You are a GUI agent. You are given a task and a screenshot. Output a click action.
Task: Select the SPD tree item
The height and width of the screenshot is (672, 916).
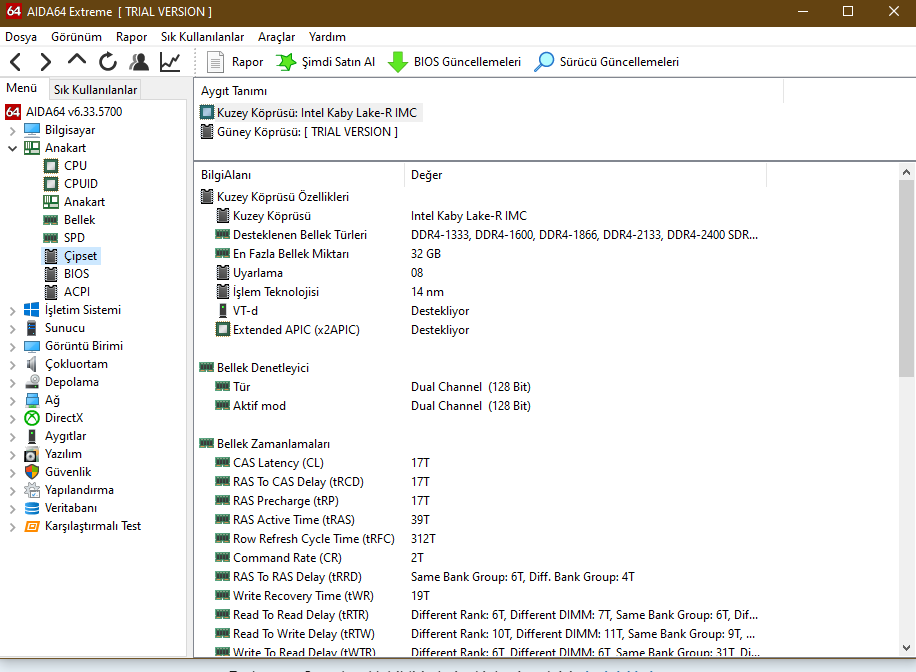[x=74, y=238]
